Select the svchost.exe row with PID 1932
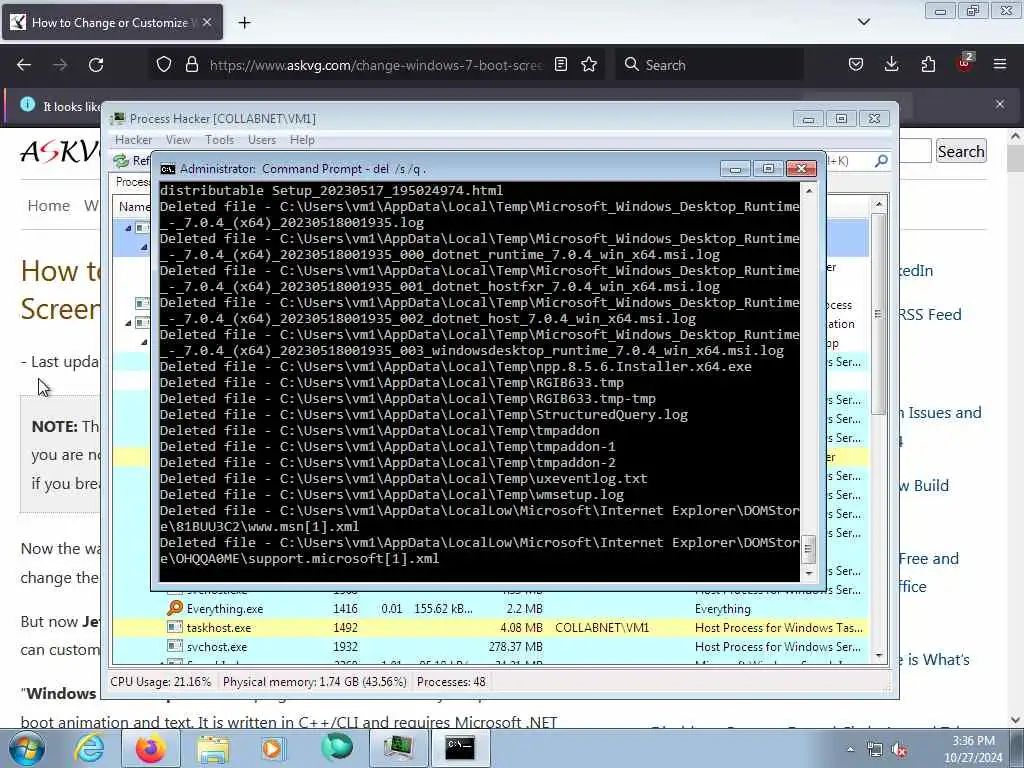The width and height of the screenshot is (1024, 768). pos(490,647)
